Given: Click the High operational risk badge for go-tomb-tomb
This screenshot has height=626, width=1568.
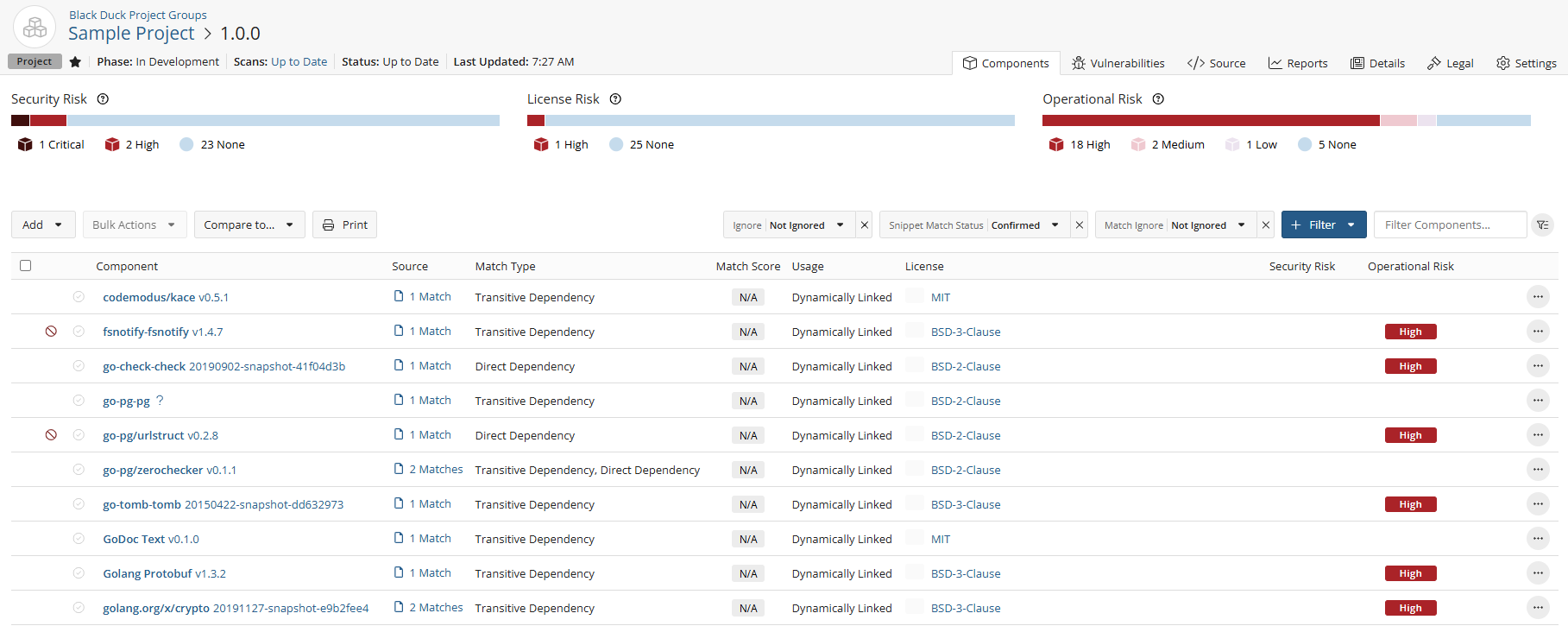Looking at the screenshot, I should tap(1410, 504).
